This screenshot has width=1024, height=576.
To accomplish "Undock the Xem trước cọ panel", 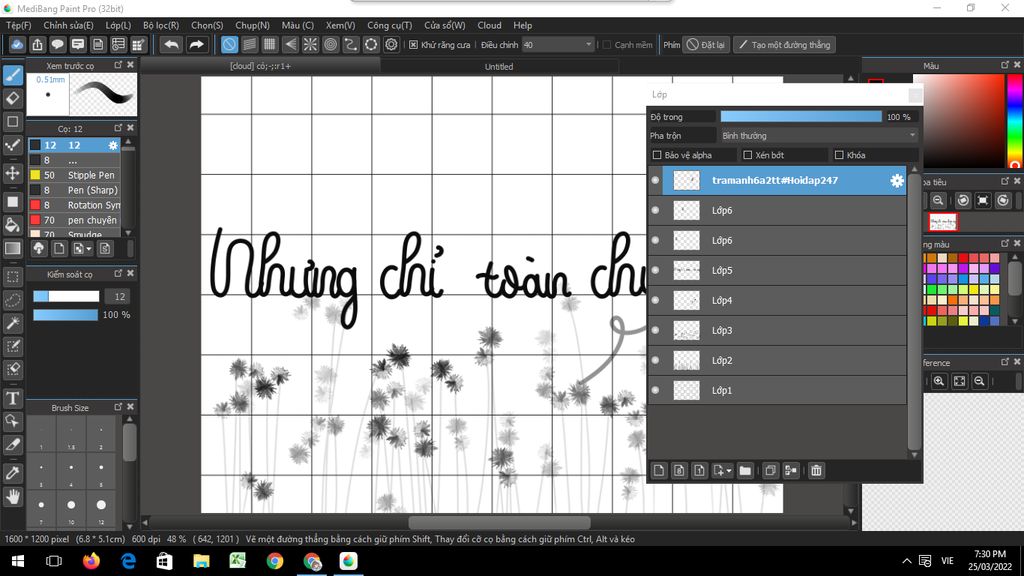I will [118, 65].
